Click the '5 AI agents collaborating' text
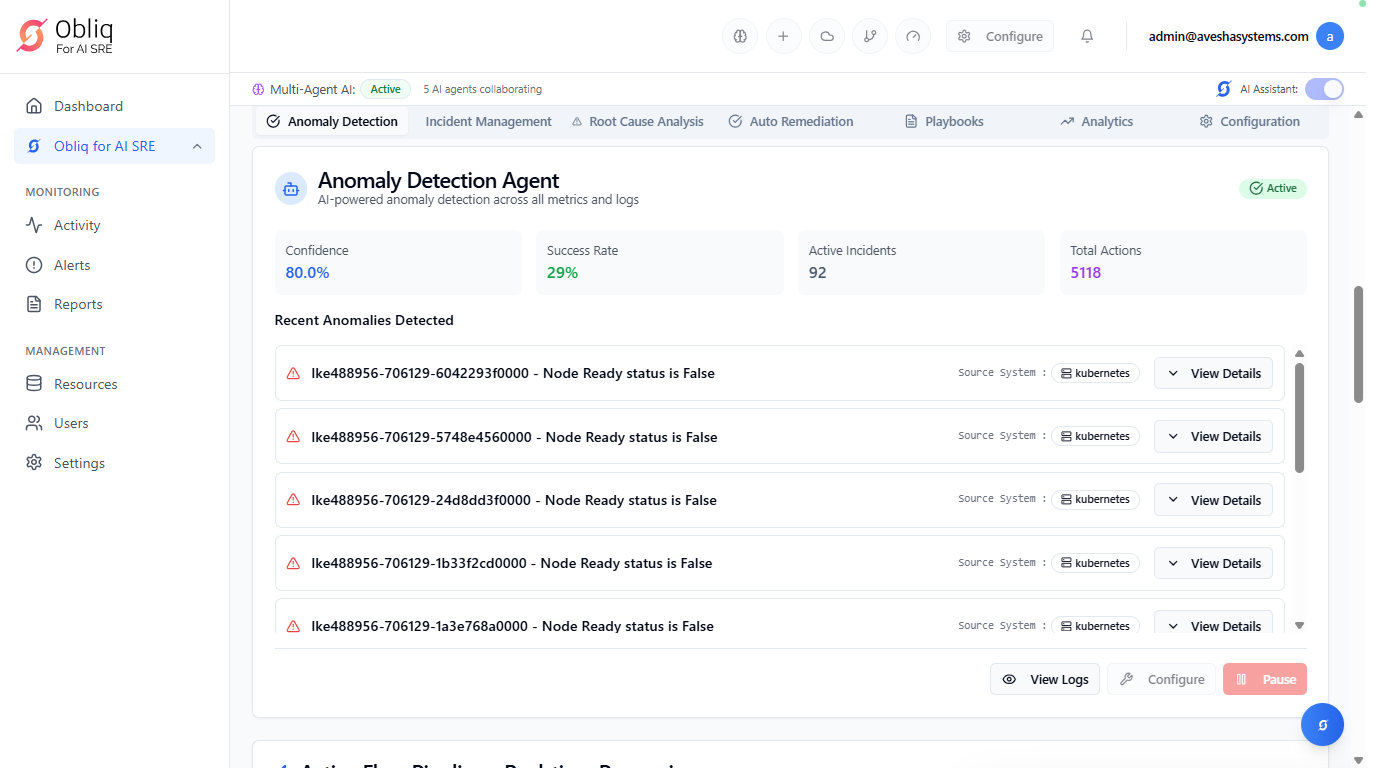Screen dimensions: 1373x780 (x=483, y=89)
